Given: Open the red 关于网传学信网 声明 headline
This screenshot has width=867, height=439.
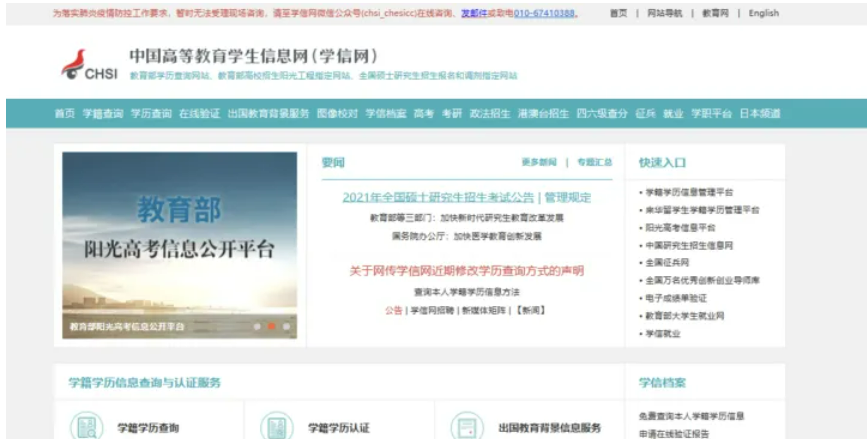Looking at the screenshot, I should (466, 271).
